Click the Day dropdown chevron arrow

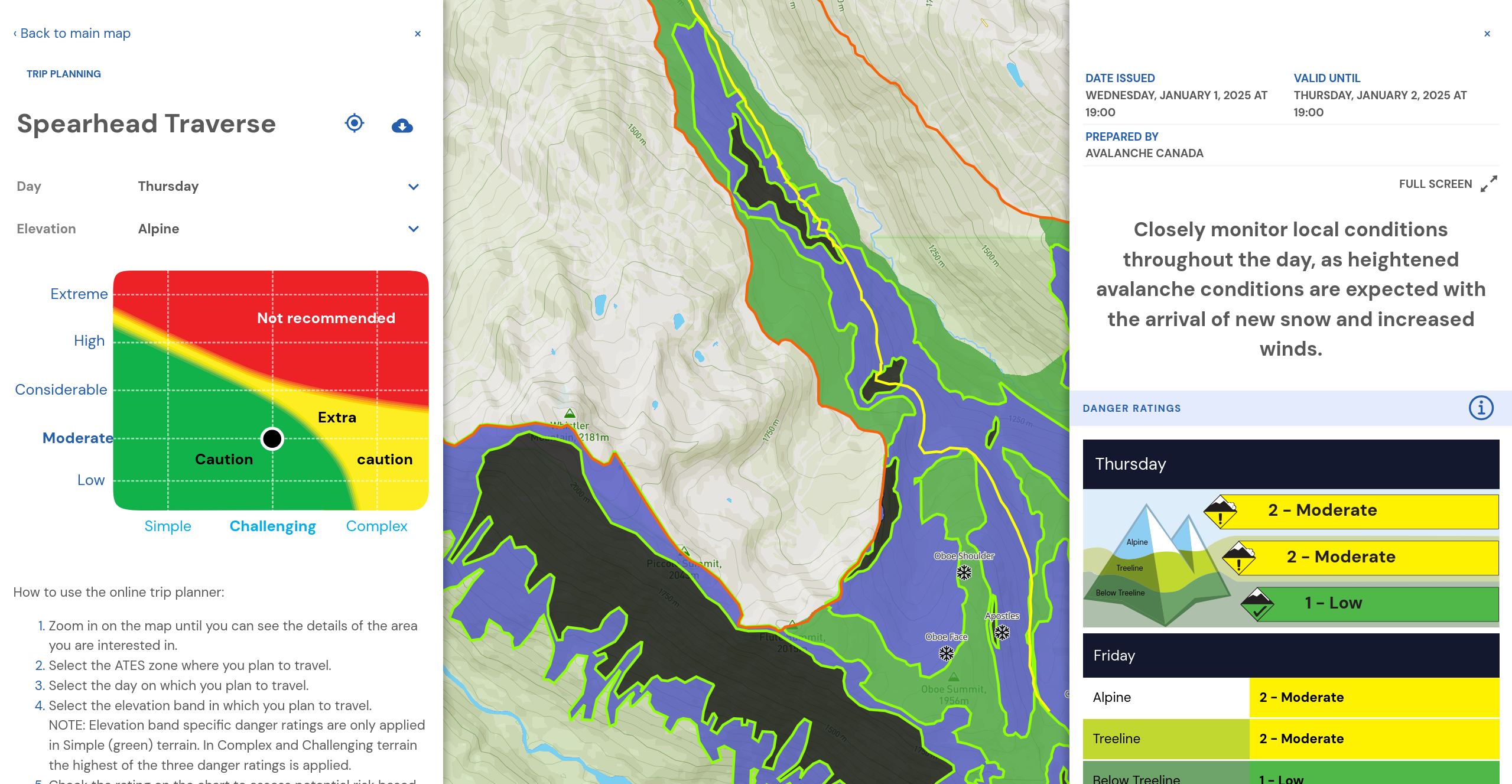tap(414, 187)
